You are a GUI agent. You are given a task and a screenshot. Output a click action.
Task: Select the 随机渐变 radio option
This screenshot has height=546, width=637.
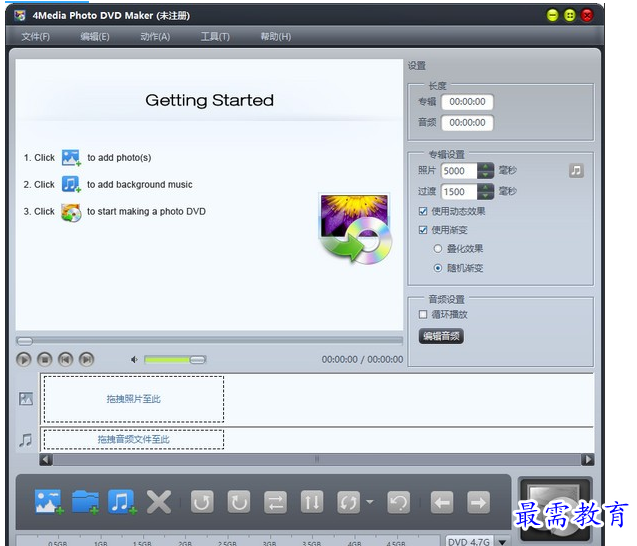click(438, 268)
